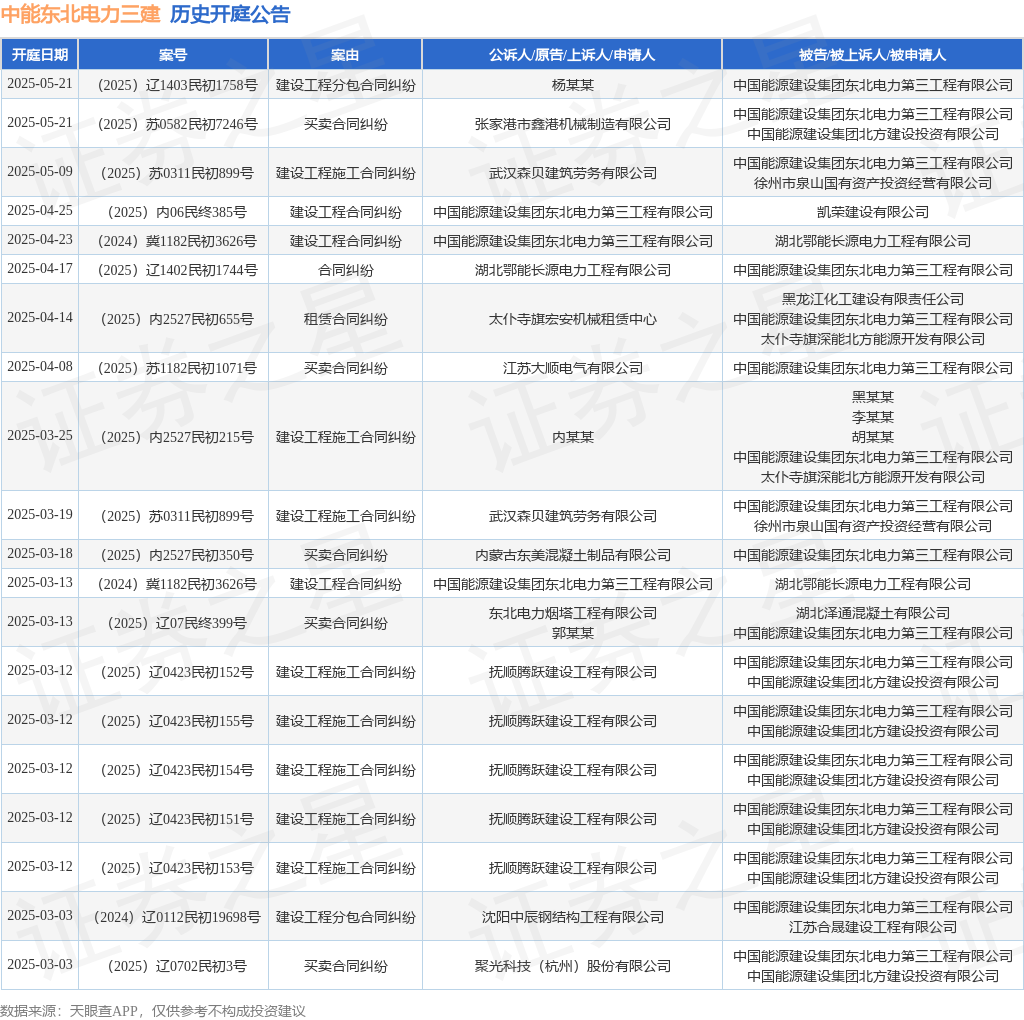Click the date 2025-04-14
This screenshot has height=1020, width=1024.
(x=40, y=317)
